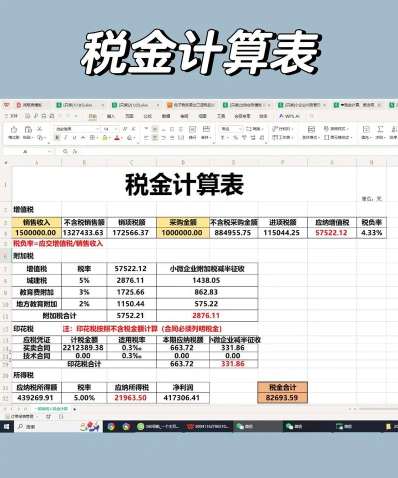Click the WPS taskbar item
The image size is (398, 478).
tap(208, 426)
